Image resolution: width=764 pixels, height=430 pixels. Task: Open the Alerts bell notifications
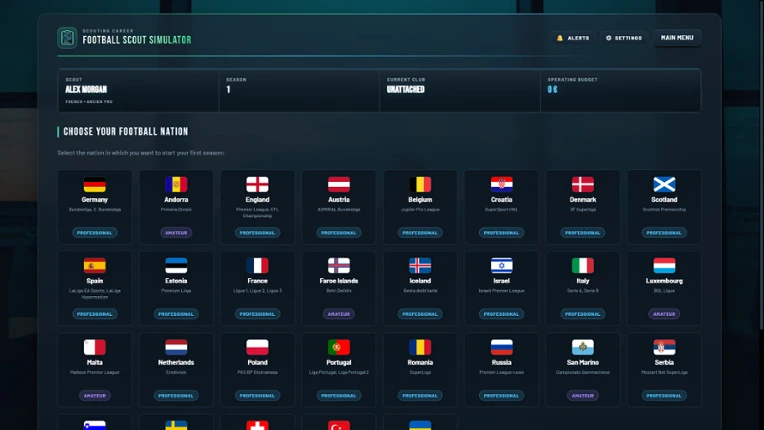[x=573, y=38]
